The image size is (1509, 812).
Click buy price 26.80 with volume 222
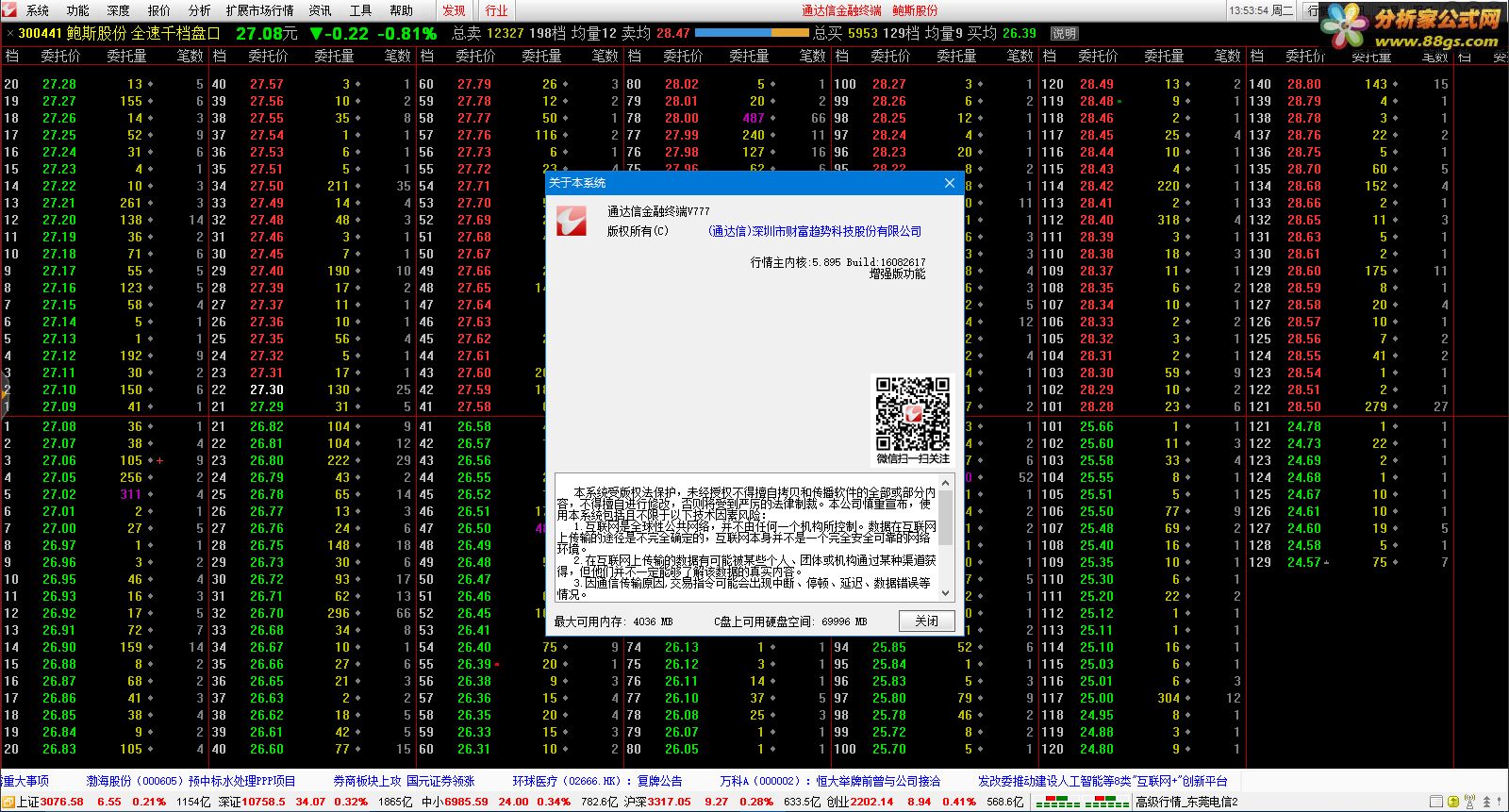click(x=267, y=460)
